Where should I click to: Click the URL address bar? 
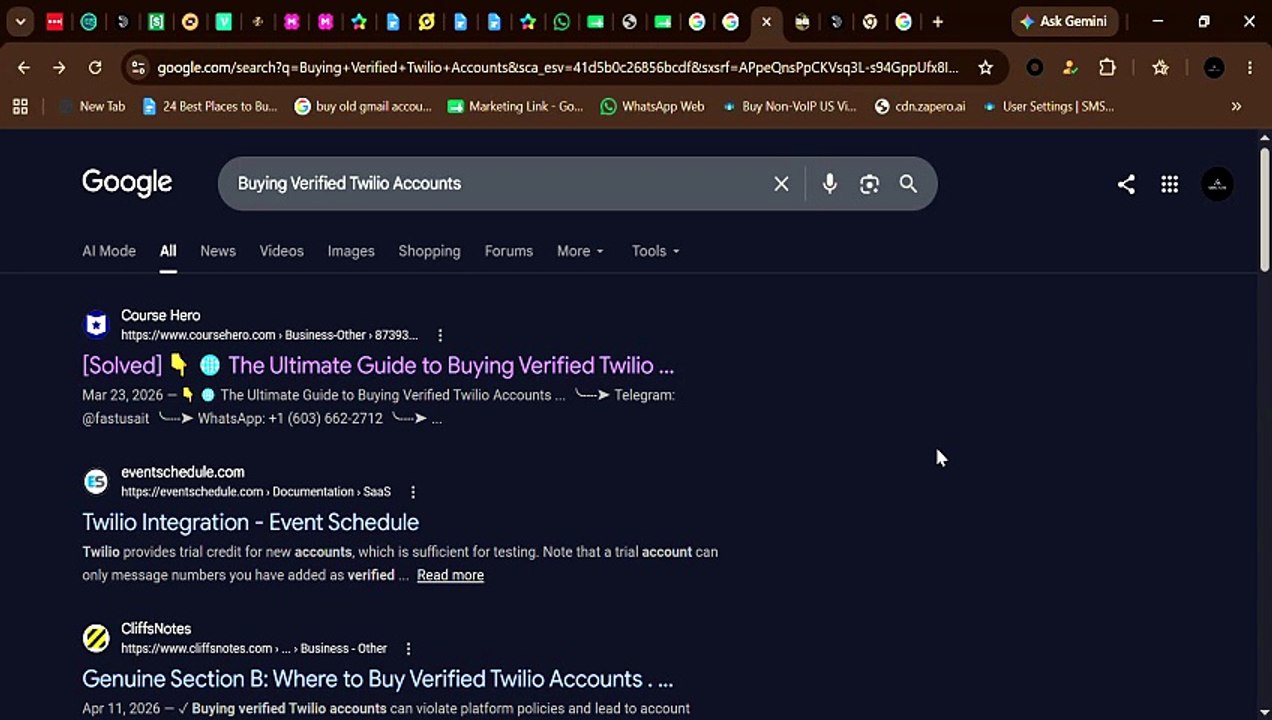pyautogui.click(x=558, y=67)
